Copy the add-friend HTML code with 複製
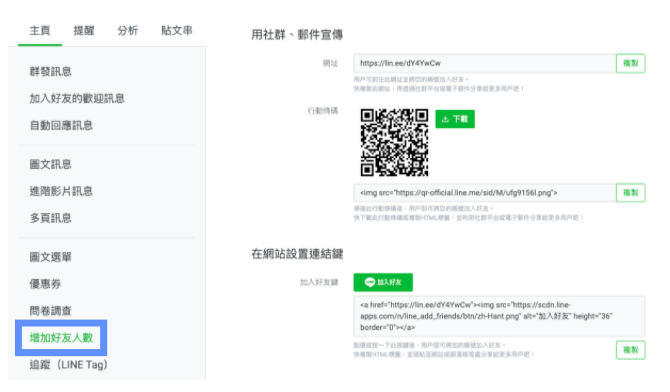Screen dimensions: 670x392 pyautogui.click(x=630, y=350)
